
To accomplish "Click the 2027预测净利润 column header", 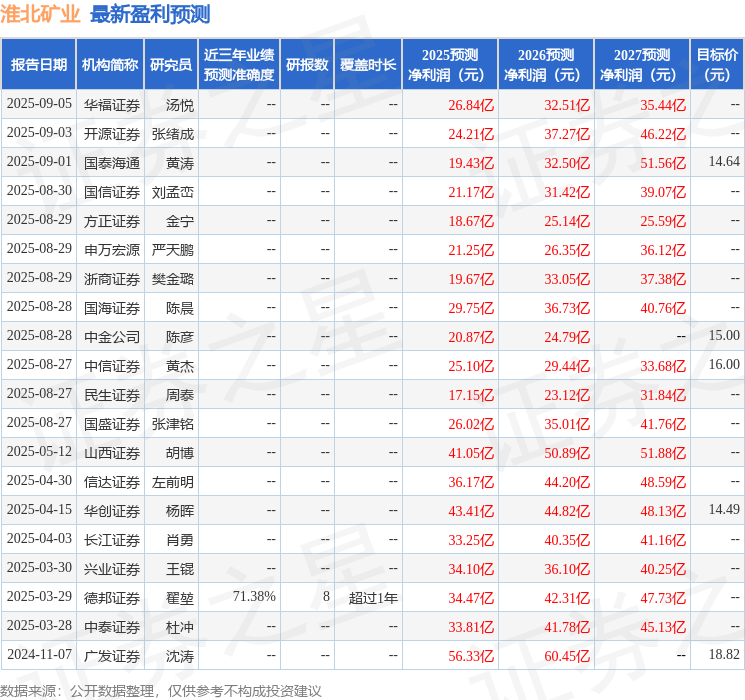I will 642,65.
